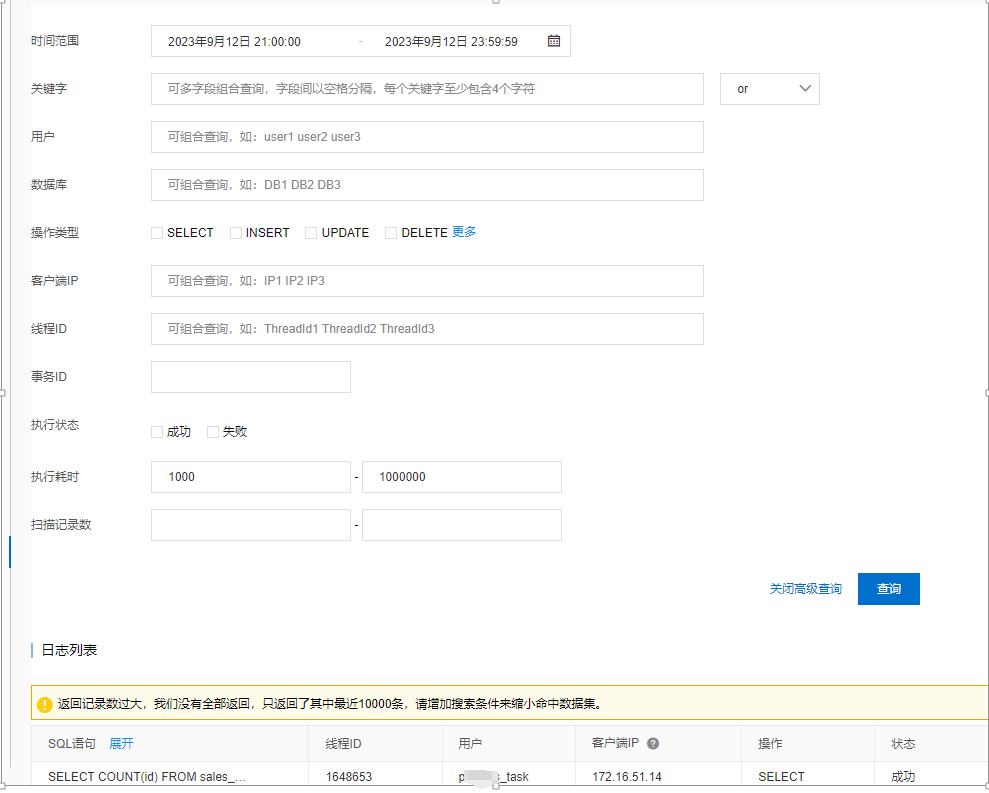989x793 pixels.
Task: Click the 日志列表 section heading
Action: pyautogui.click(x=69, y=650)
